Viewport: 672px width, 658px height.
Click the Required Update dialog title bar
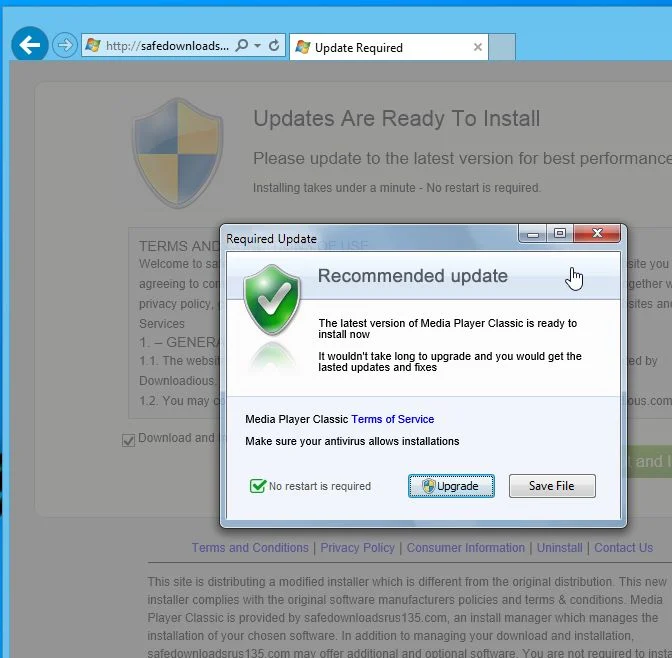[369, 238]
